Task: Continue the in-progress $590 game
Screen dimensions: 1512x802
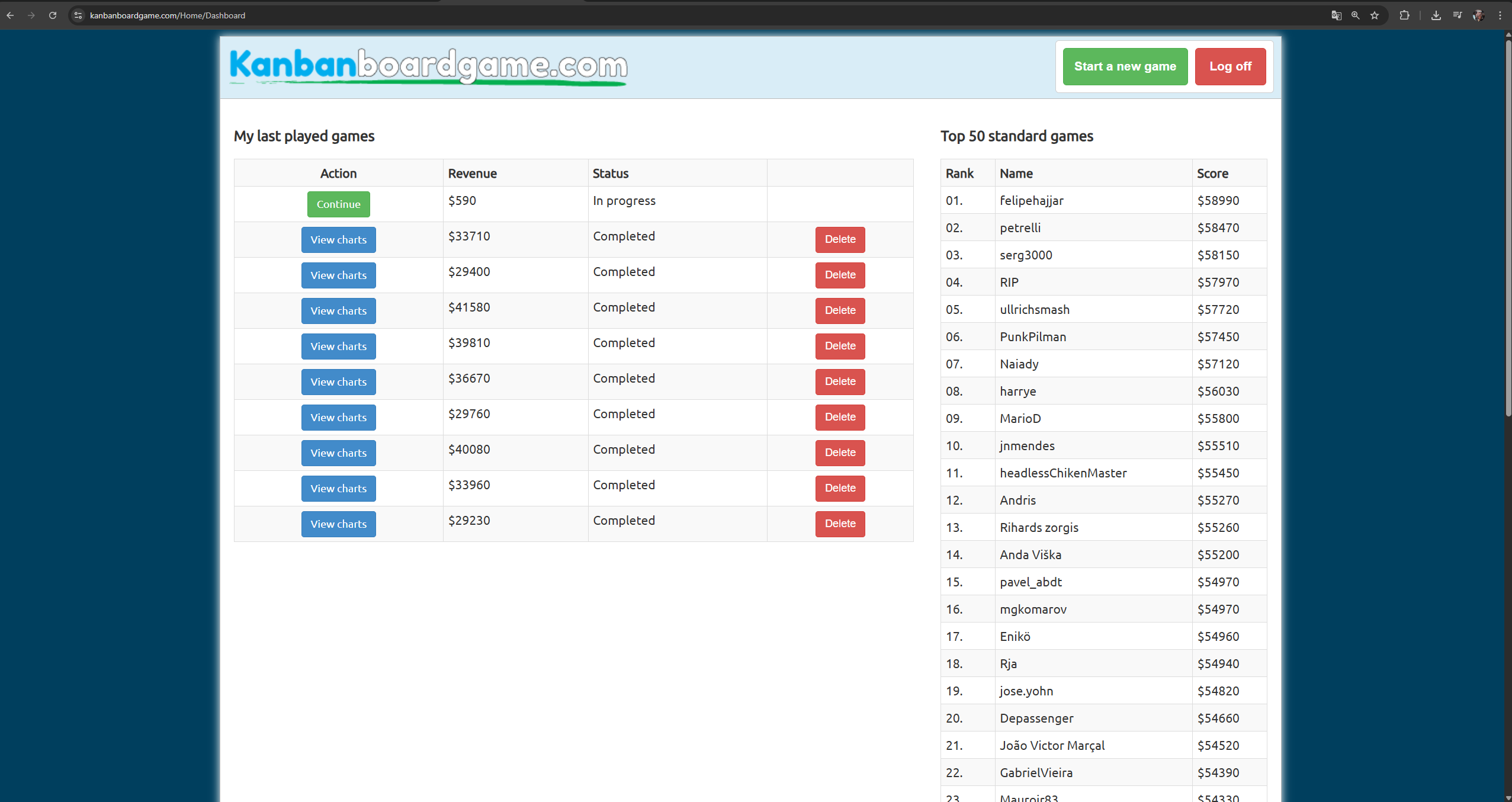Action: click(338, 204)
